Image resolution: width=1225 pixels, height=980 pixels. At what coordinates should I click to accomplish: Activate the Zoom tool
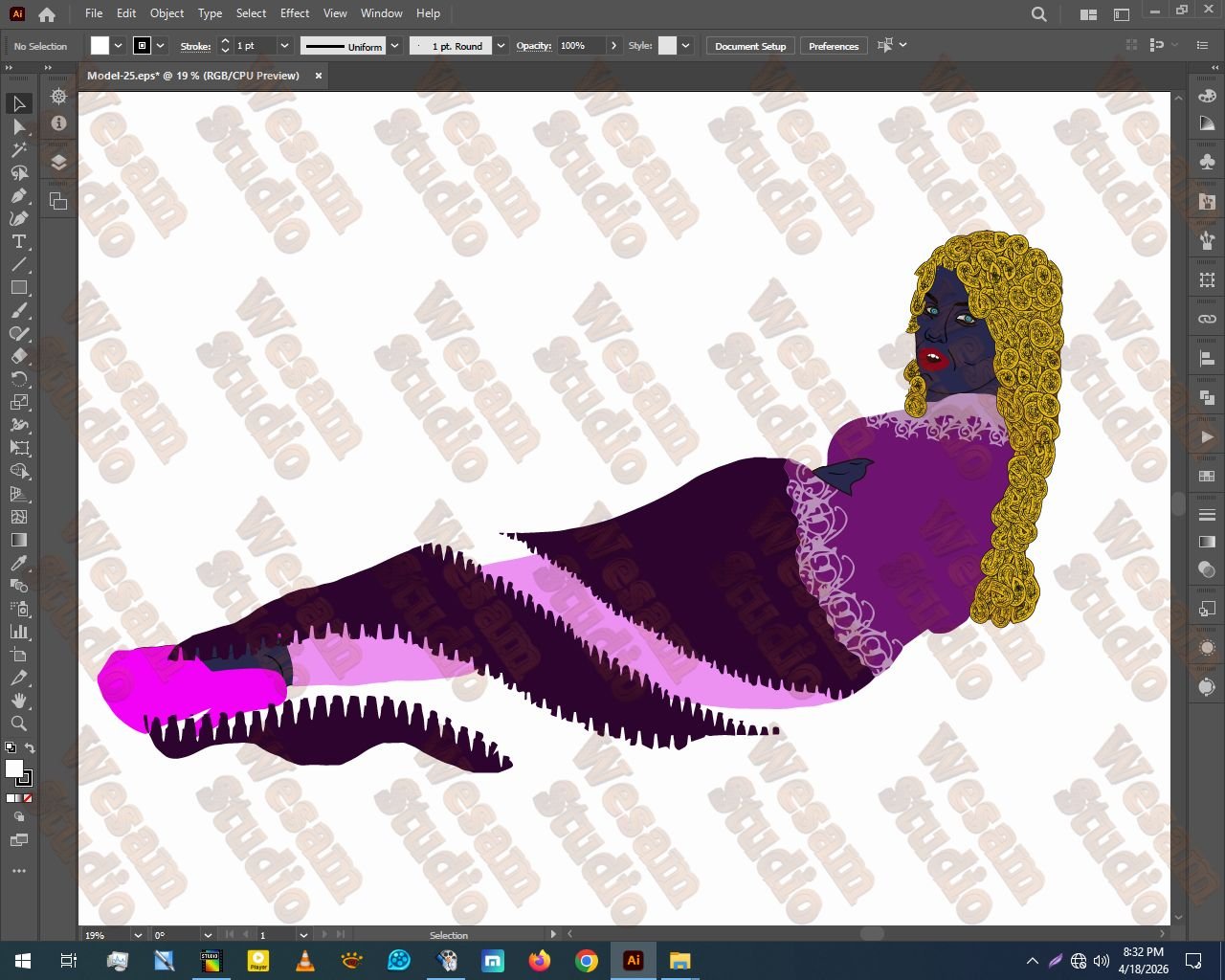[x=18, y=724]
